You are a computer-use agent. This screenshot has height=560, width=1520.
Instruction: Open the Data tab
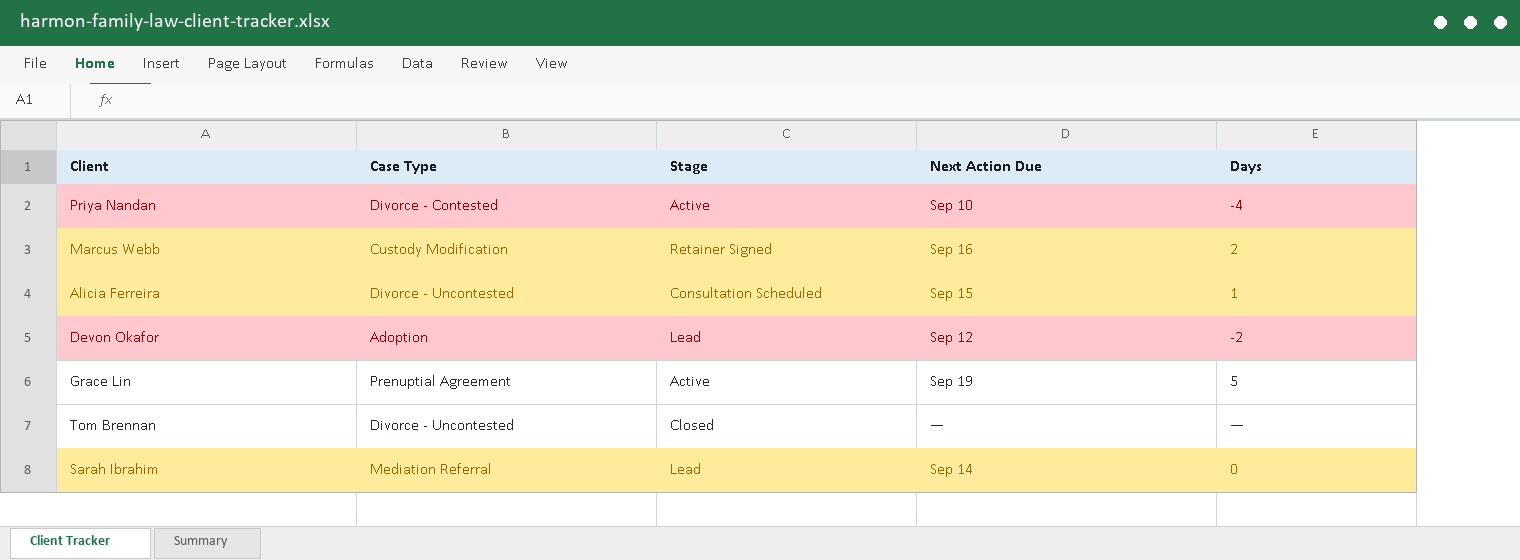pos(417,63)
